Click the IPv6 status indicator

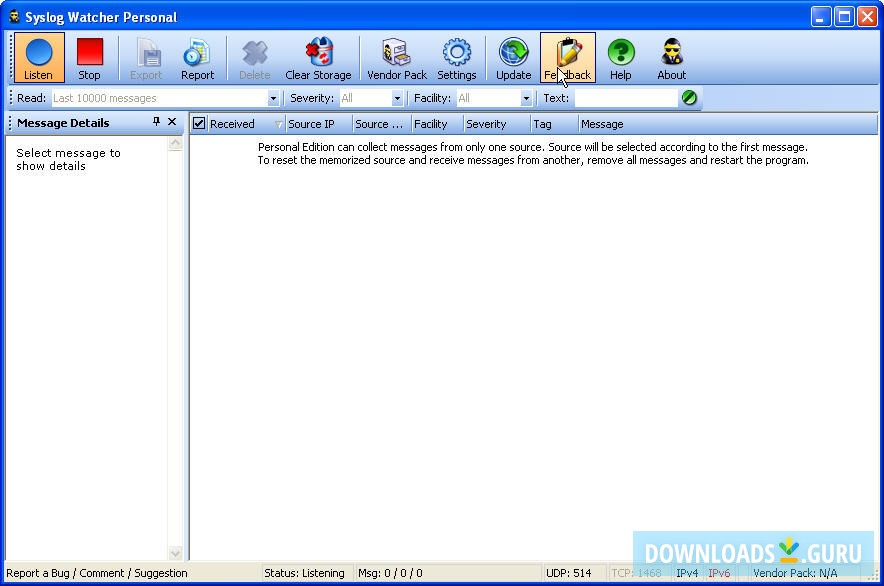pyautogui.click(x=719, y=573)
